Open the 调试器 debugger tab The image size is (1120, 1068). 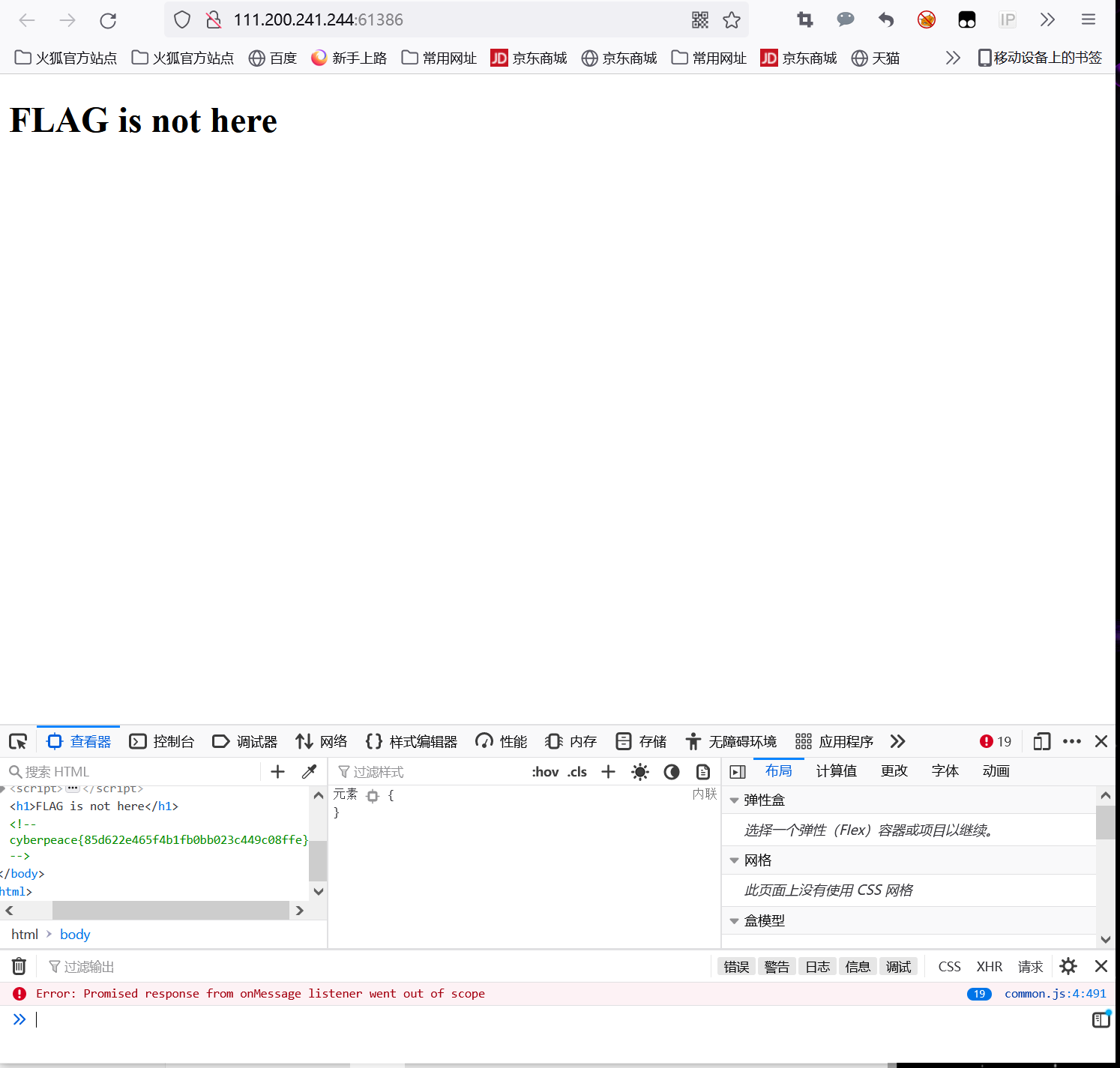point(245,741)
